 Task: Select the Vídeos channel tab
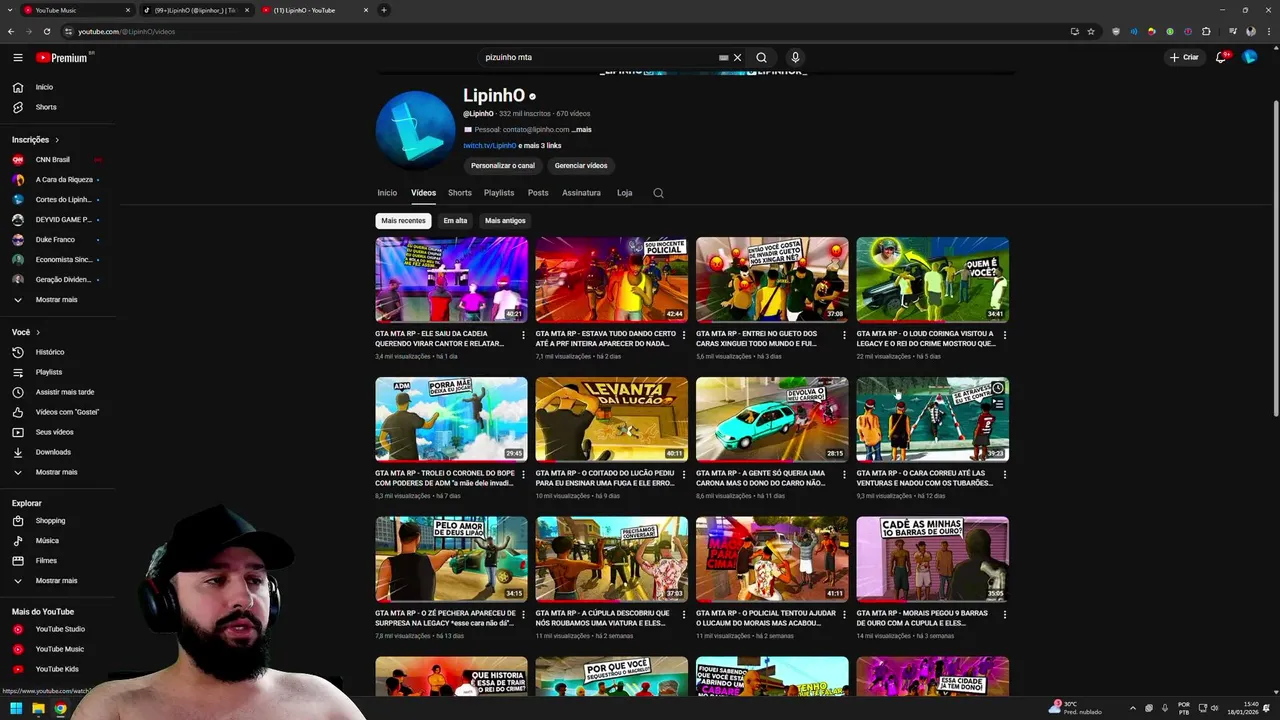click(423, 193)
